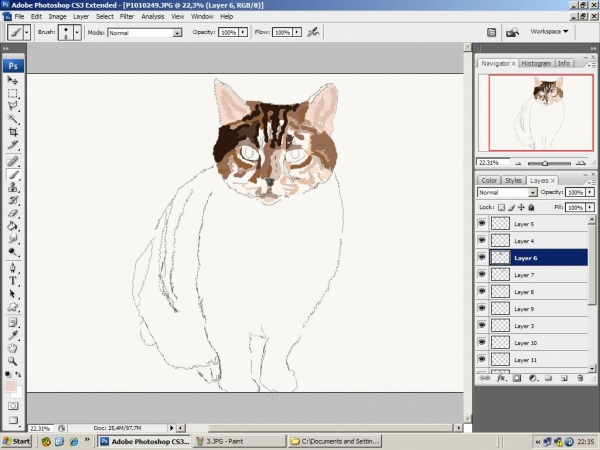
Task: Select the Slice tool
Action: click(13, 145)
